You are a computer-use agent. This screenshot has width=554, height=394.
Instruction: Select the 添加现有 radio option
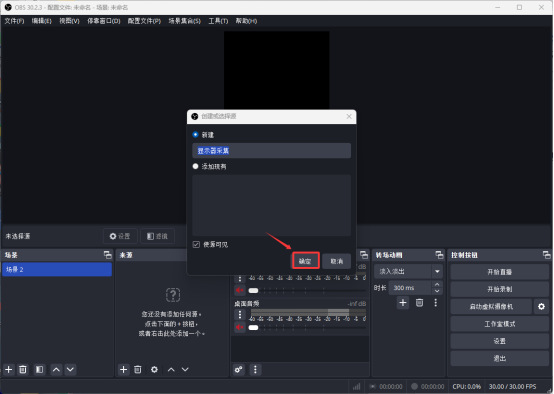195,166
